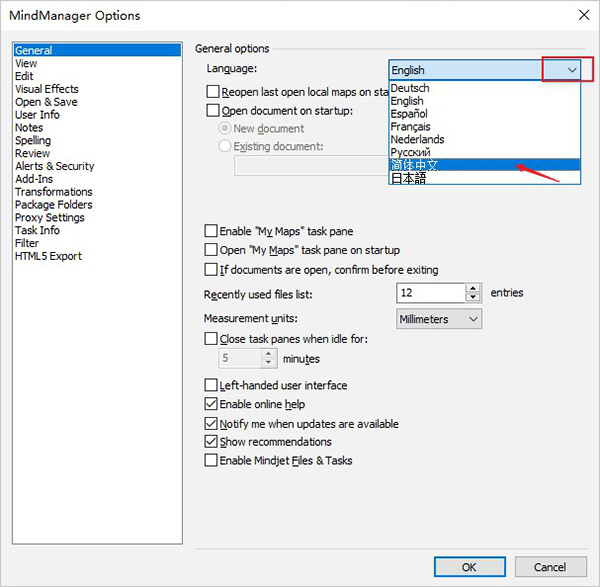Click the recently used files count field
Image resolution: width=600 pixels, height=587 pixels.
click(431, 293)
